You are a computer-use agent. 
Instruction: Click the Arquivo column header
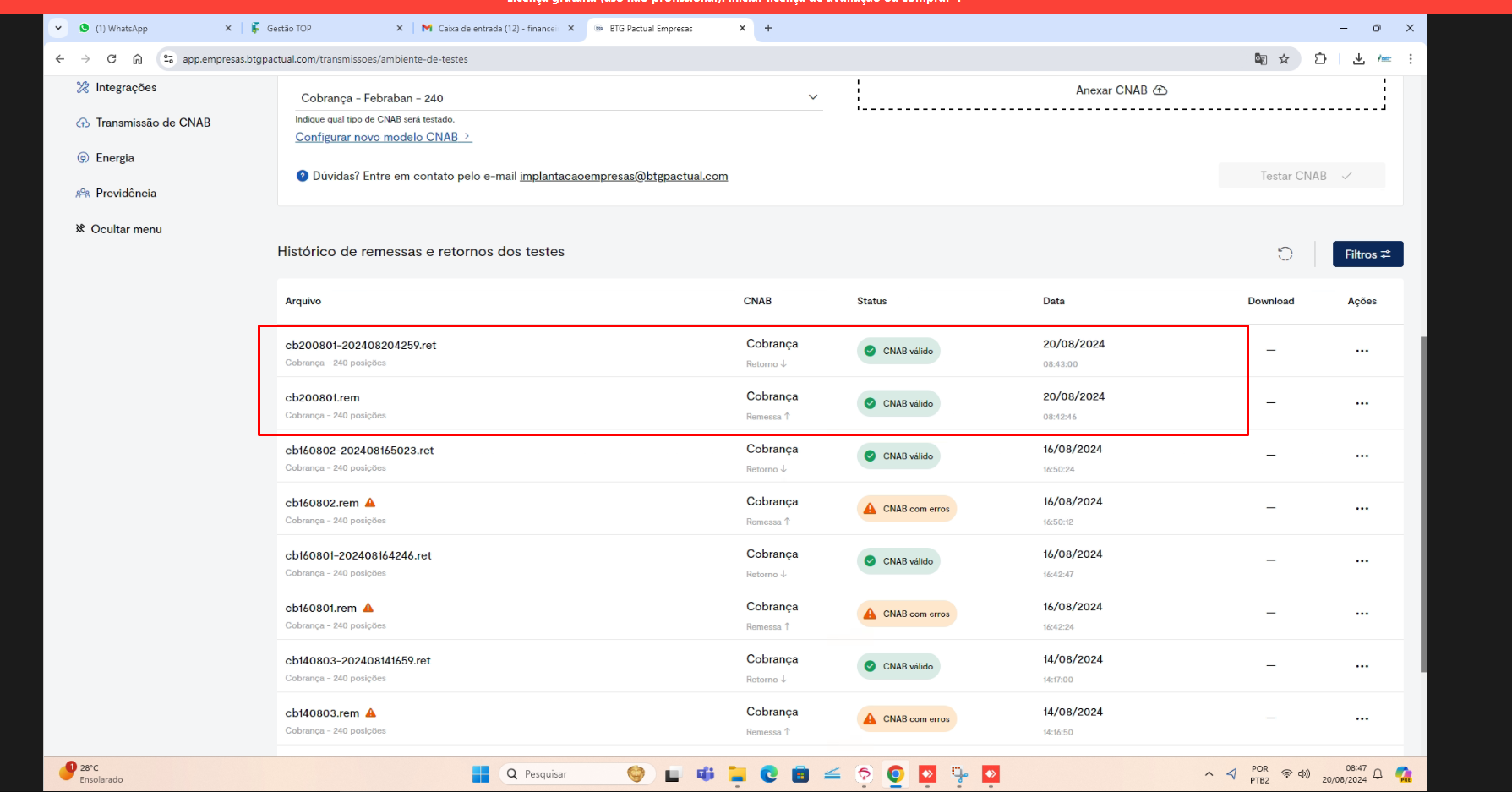(x=303, y=301)
